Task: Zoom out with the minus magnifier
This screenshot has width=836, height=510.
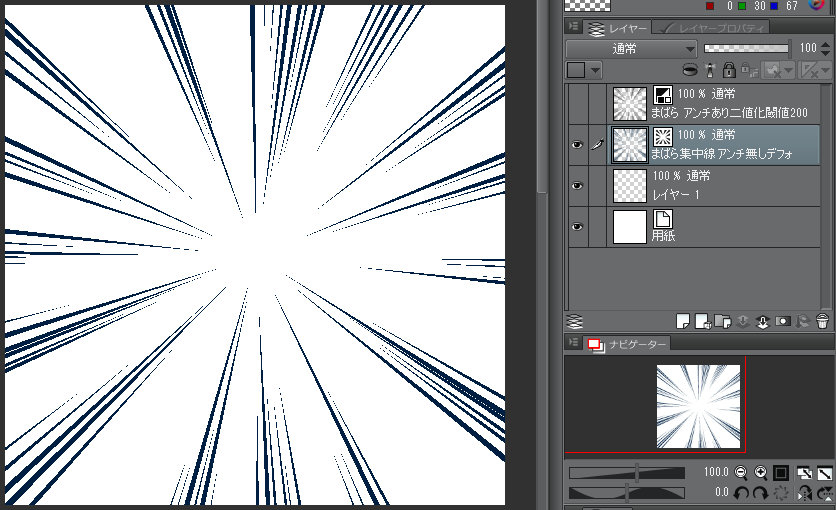Action: (x=741, y=472)
